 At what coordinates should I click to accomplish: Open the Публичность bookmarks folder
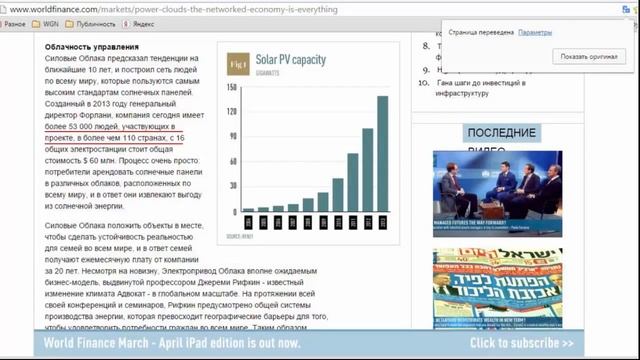coord(91,24)
